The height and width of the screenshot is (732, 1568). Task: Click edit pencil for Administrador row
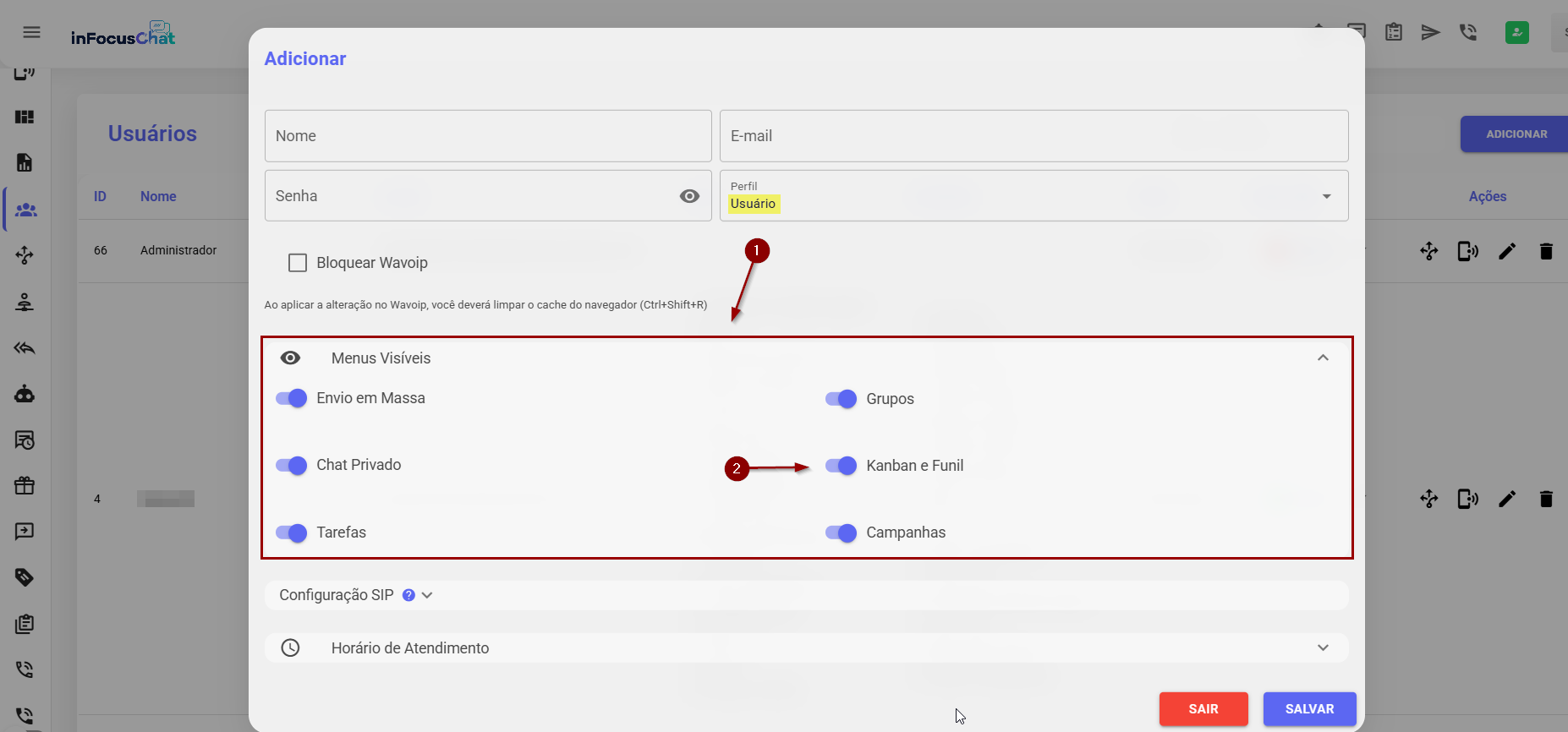[x=1506, y=251]
